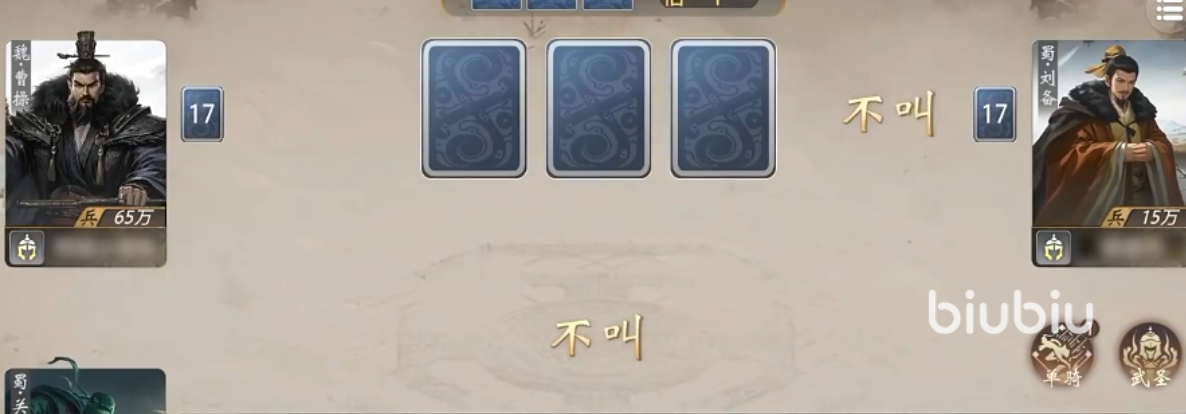1186x414 pixels.
Task: Open the hamburger menu icon
Action: coord(1168,11)
